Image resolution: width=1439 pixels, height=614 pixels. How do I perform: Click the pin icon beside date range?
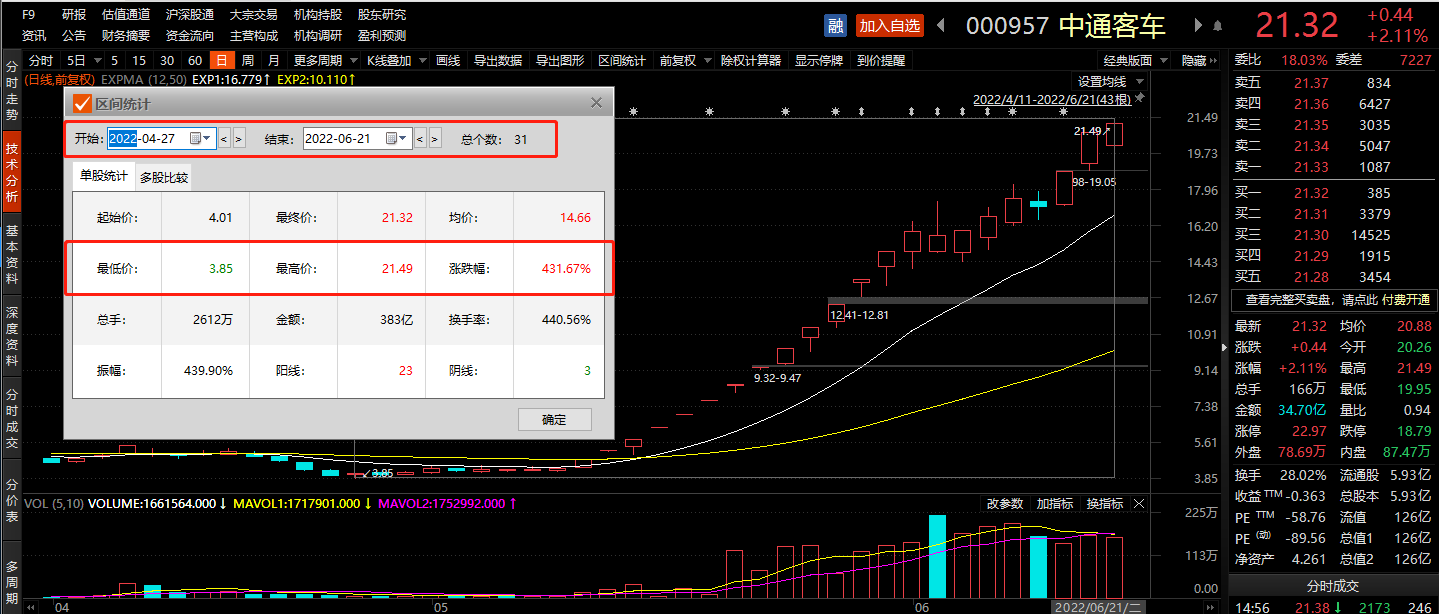tap(1140, 99)
